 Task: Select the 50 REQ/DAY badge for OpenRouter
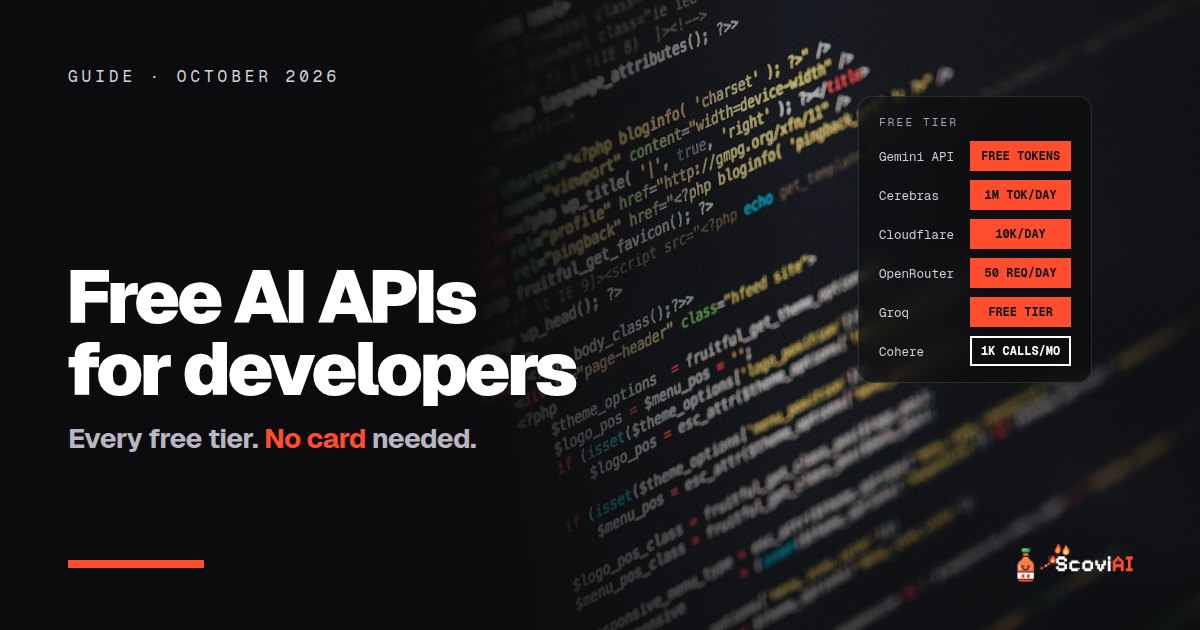pyautogui.click(x=1020, y=273)
